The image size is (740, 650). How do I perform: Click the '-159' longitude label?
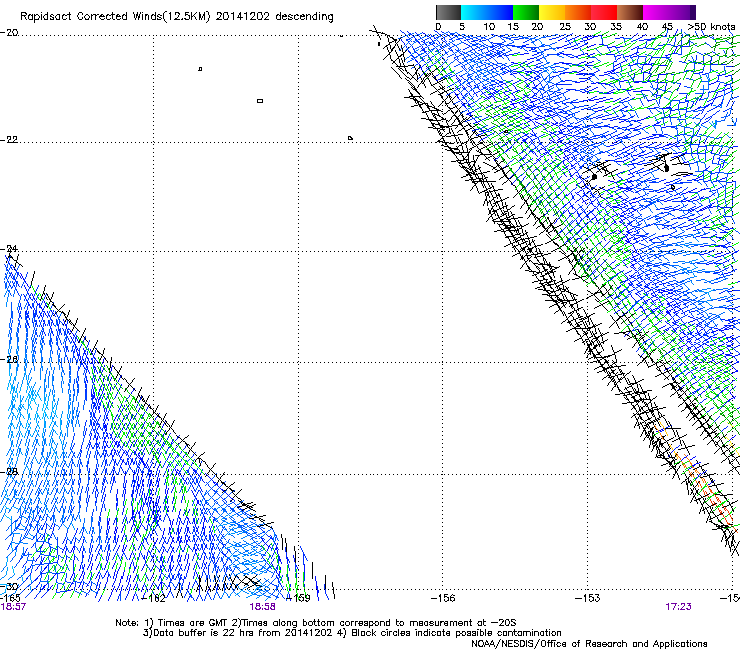point(298,599)
